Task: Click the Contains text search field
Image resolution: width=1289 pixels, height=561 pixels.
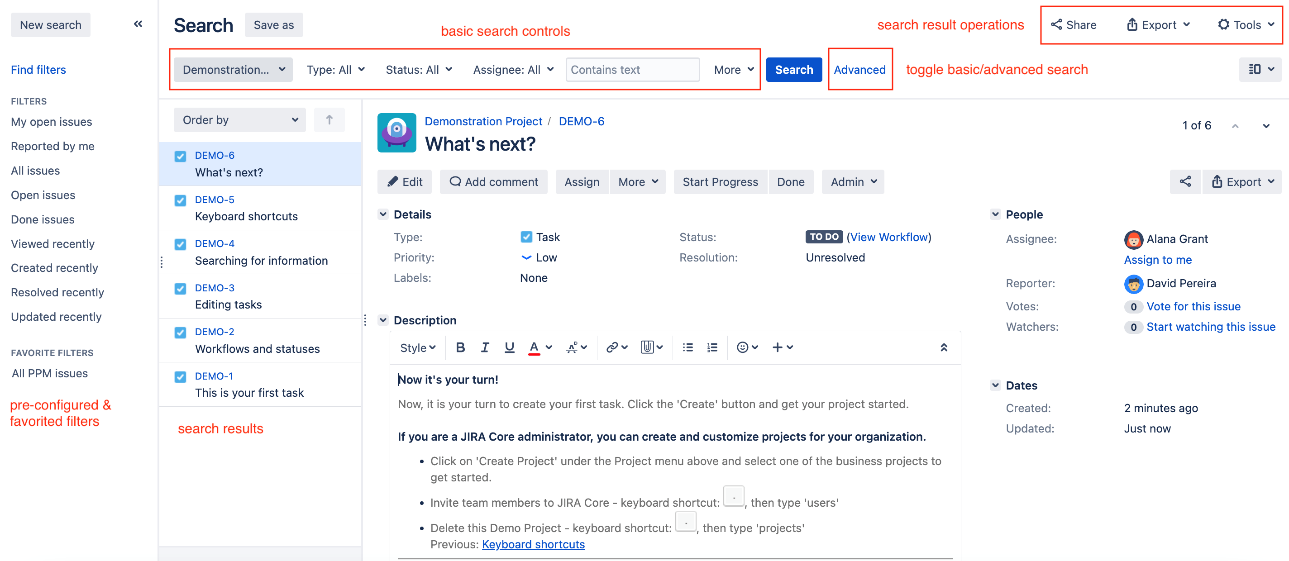Action: click(633, 70)
